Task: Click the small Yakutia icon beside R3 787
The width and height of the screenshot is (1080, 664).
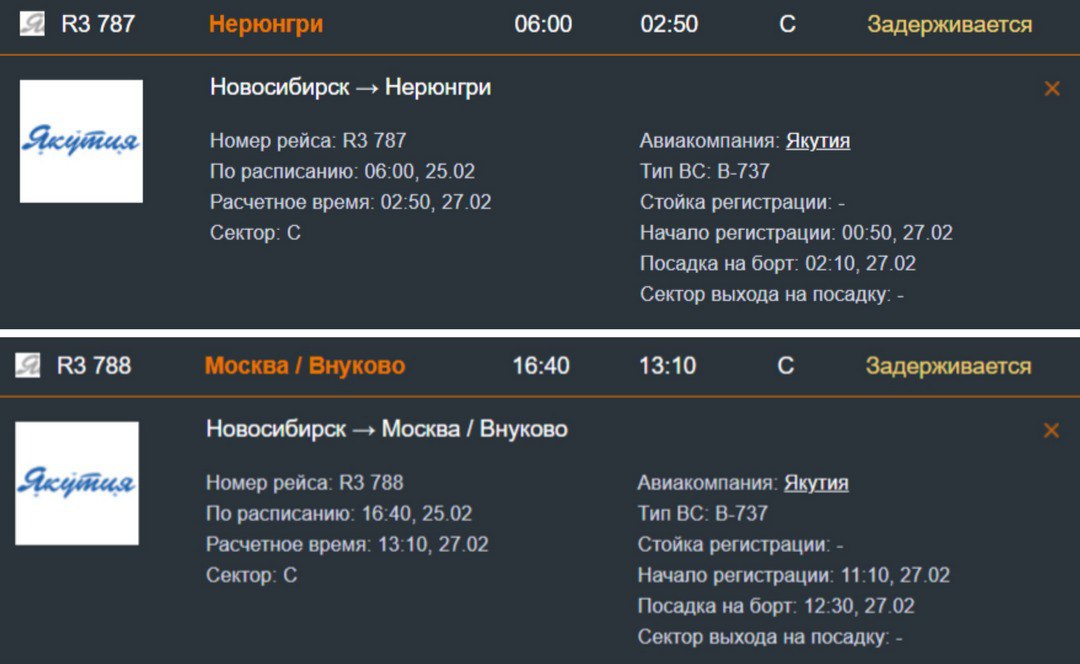Action: tap(32, 24)
